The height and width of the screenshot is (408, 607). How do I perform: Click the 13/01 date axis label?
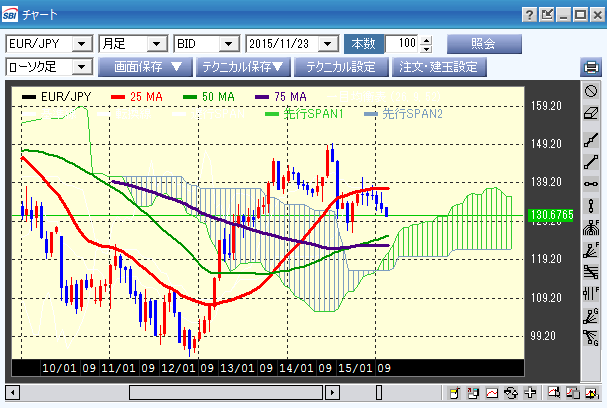(x=237, y=368)
